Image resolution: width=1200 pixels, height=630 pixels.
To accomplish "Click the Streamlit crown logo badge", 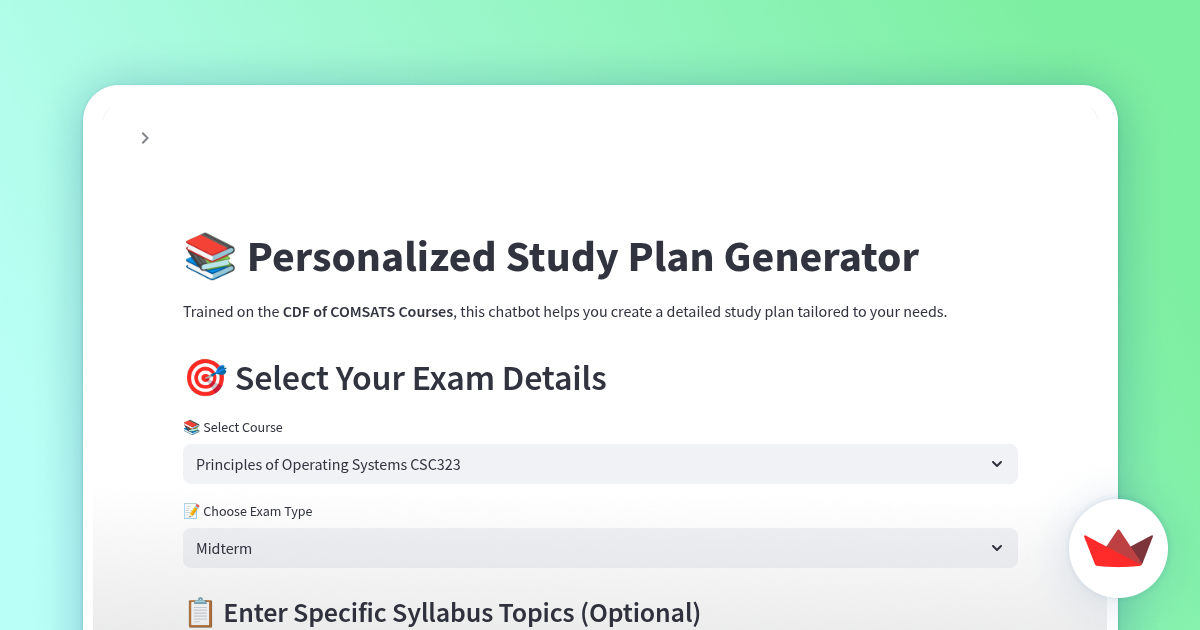I will pyautogui.click(x=1118, y=548).
